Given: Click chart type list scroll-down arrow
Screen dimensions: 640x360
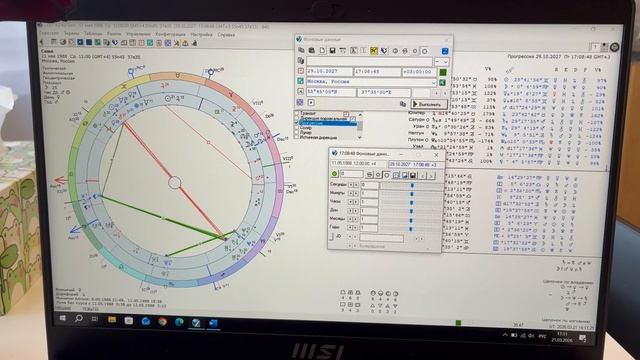Looking at the screenshot, I should (x=360, y=138).
